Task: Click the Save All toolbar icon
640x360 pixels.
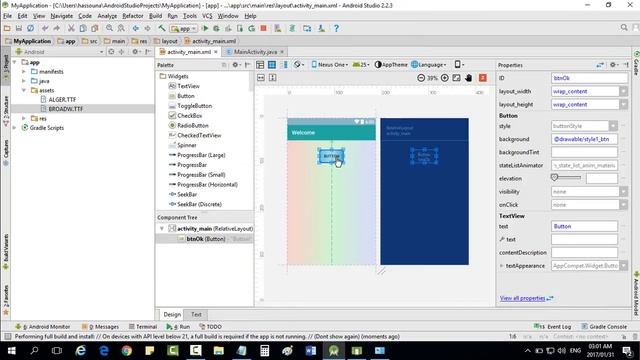Action: pos(19,28)
